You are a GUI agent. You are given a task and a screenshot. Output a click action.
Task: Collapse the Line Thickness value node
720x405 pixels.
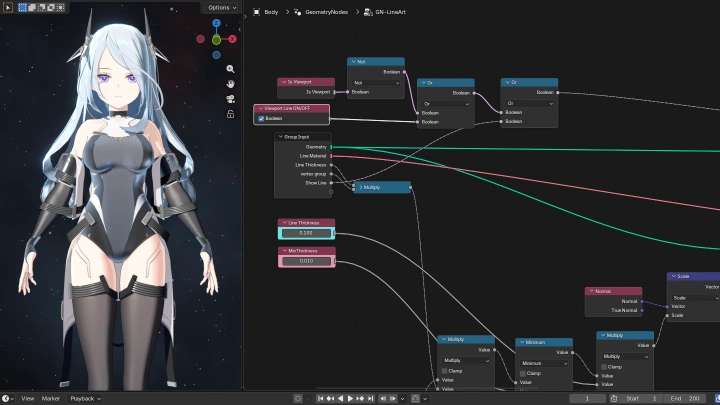[x=284, y=223]
